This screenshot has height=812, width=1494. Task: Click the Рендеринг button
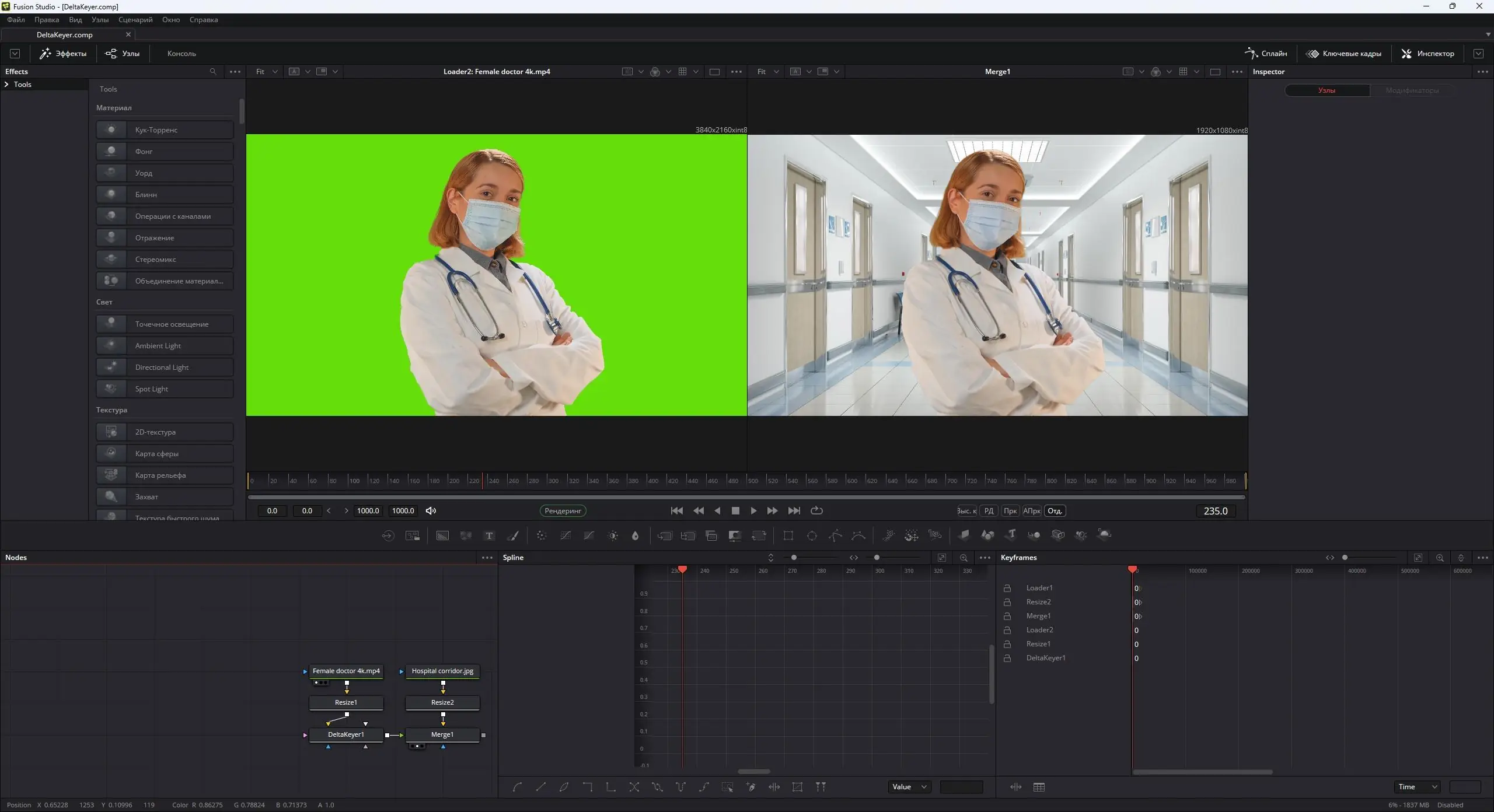pos(563,511)
